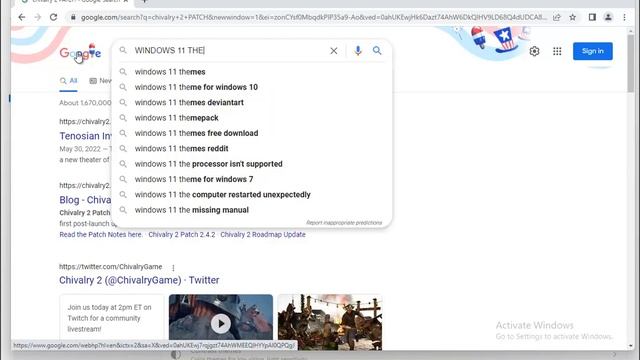The height and width of the screenshot is (360, 640).
Task: Choose suggestion 'windows 11 themes'
Action: tap(252, 72)
